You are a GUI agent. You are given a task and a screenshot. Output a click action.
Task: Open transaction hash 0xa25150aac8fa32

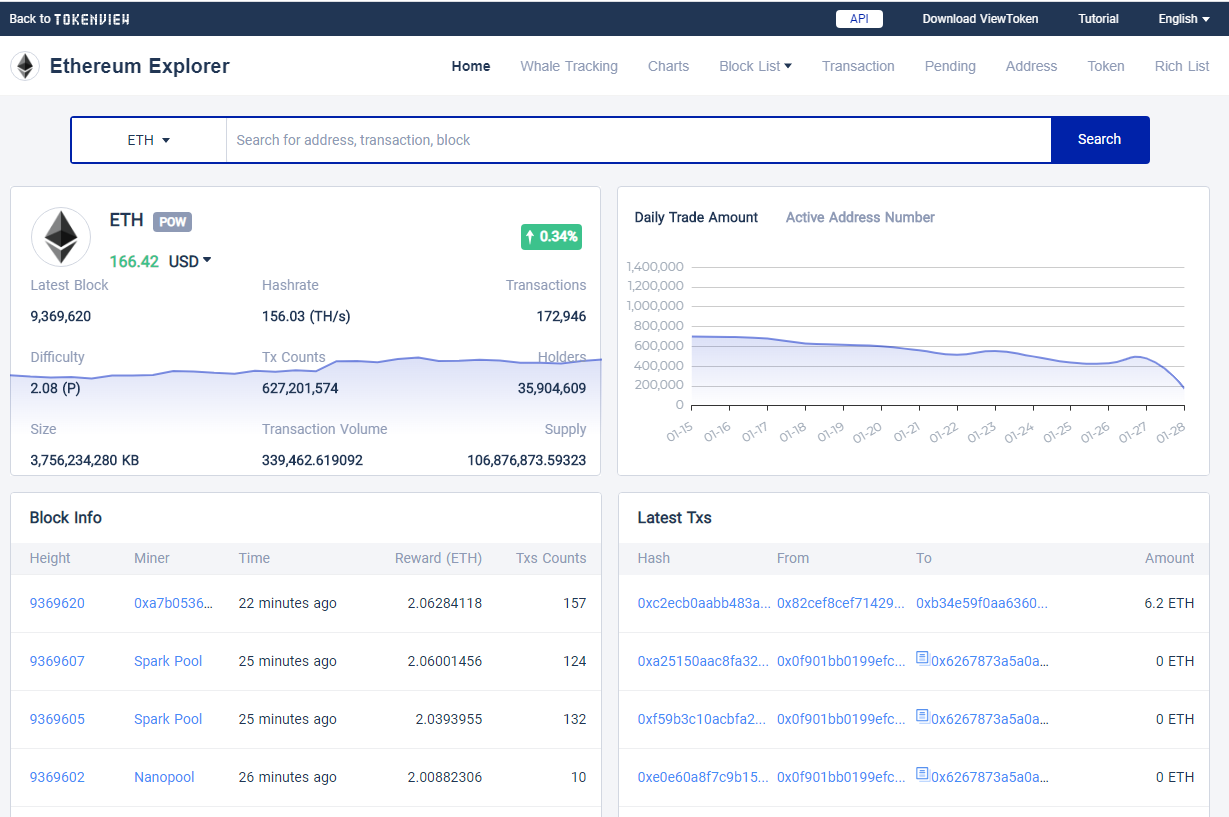(x=704, y=661)
